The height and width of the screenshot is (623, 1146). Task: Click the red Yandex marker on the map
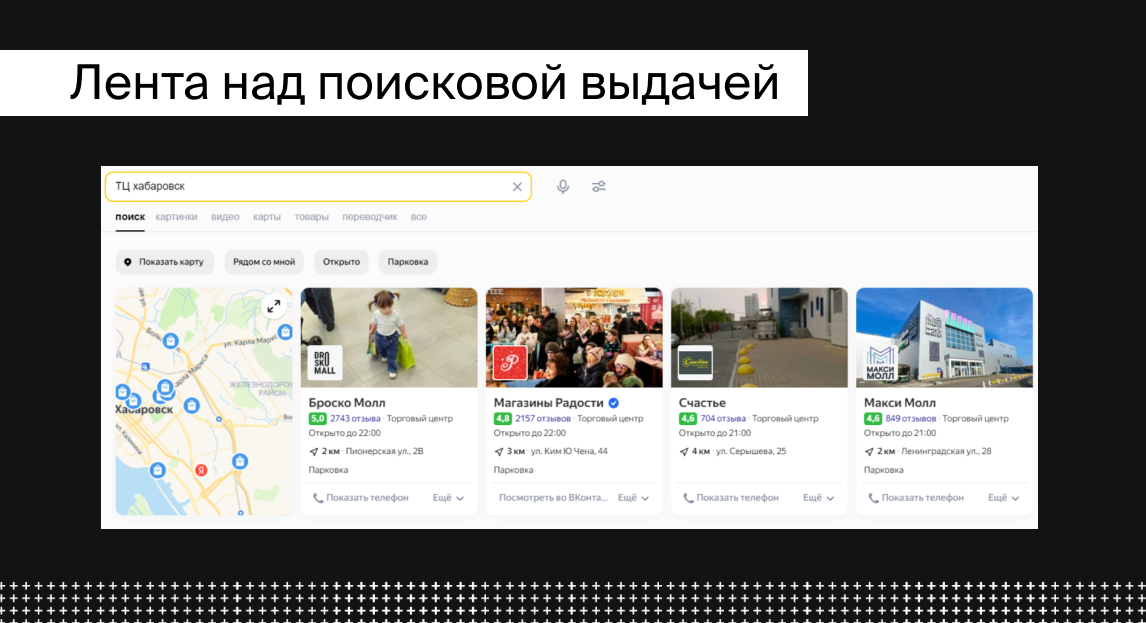click(x=201, y=470)
